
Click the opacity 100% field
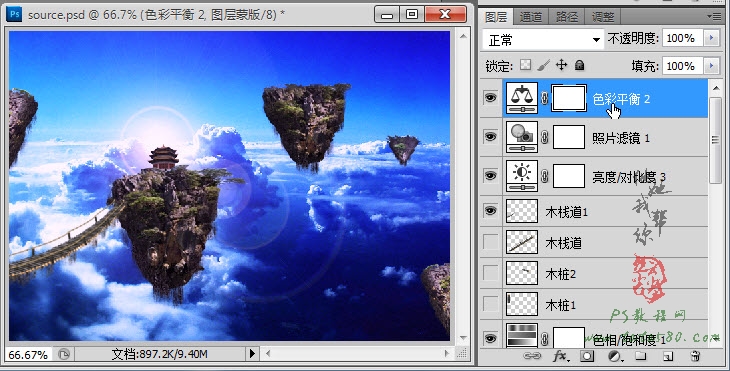pos(683,38)
